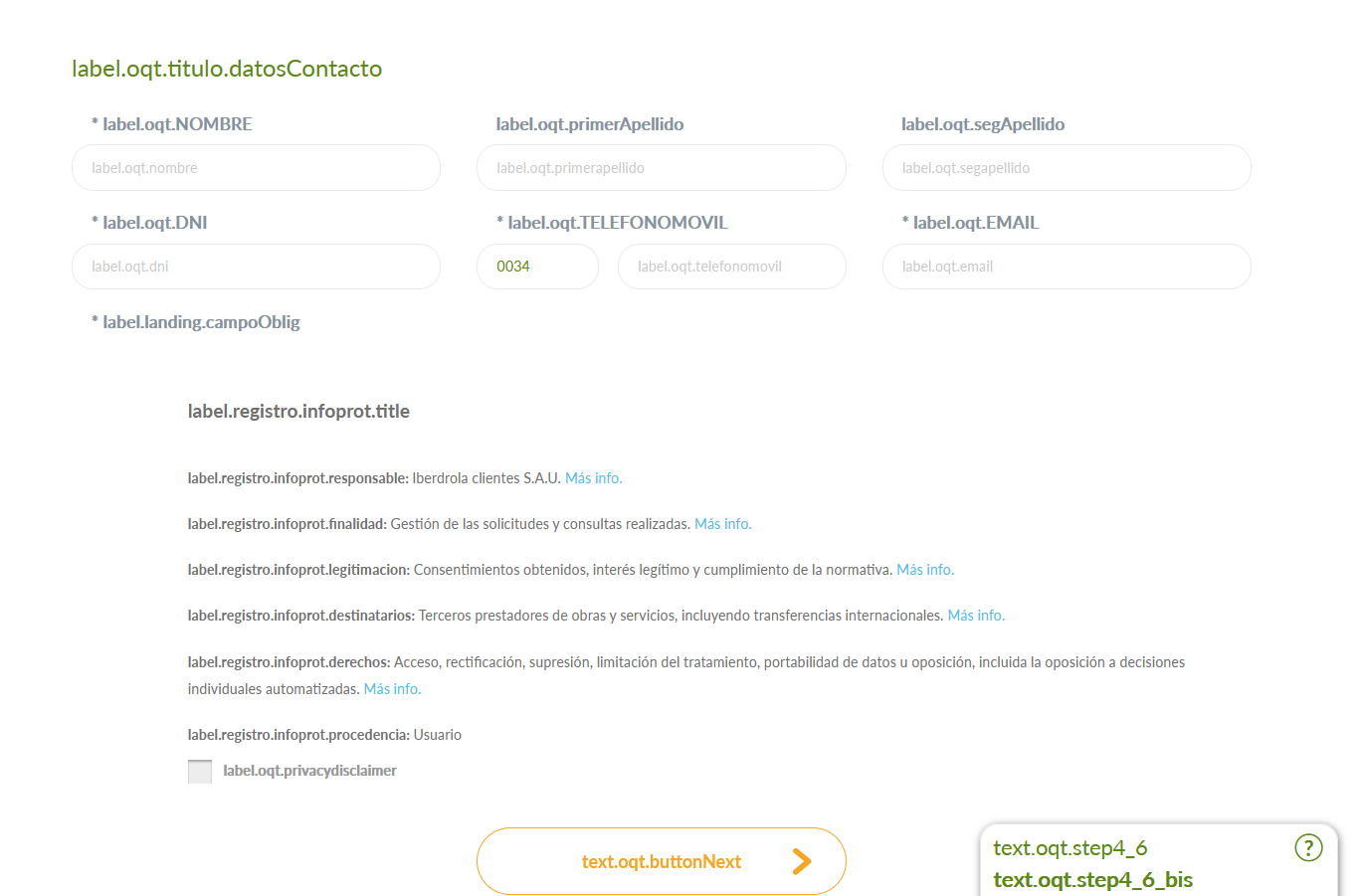
Task: Open Más info link for destinatarios
Action: [976, 616]
